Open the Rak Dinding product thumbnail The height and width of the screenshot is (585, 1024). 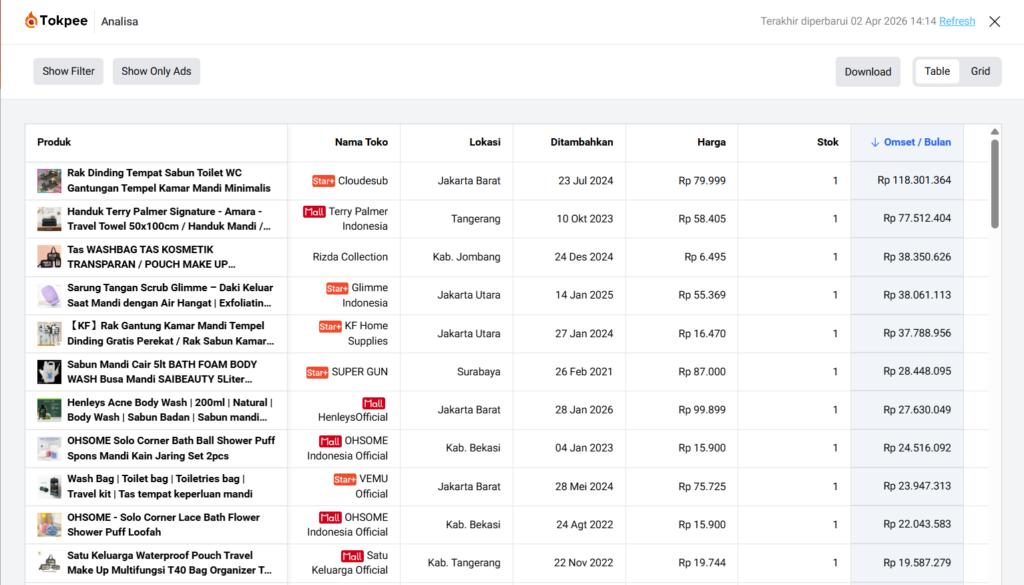point(49,181)
